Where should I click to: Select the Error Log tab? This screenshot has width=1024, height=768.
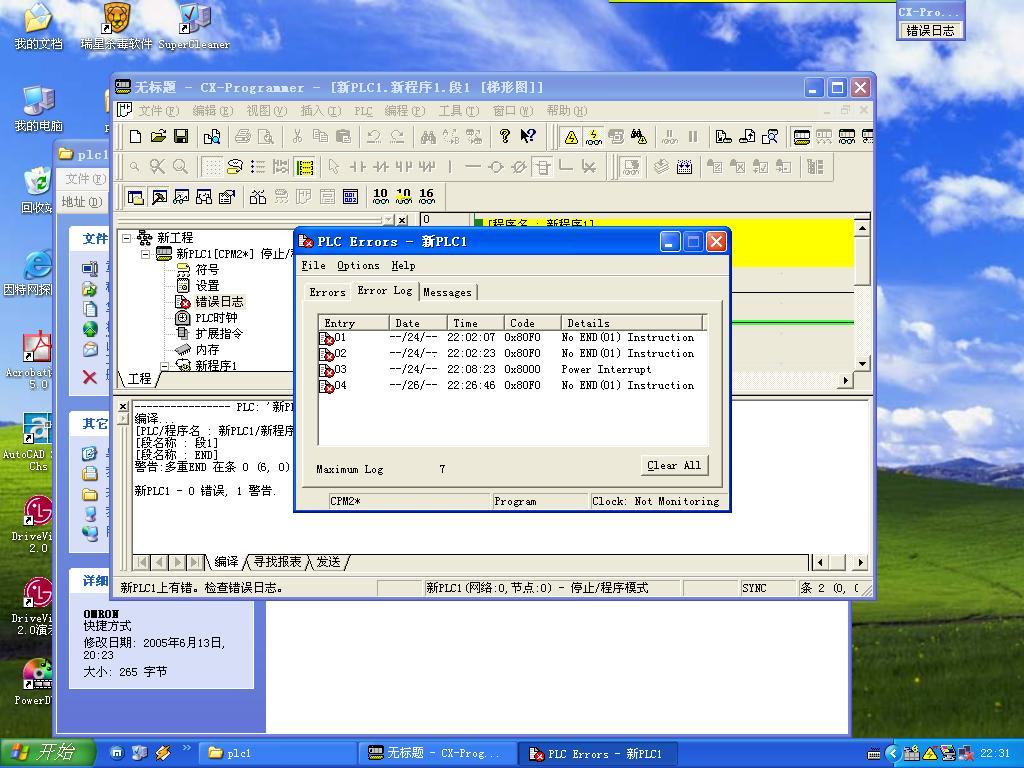click(x=385, y=291)
